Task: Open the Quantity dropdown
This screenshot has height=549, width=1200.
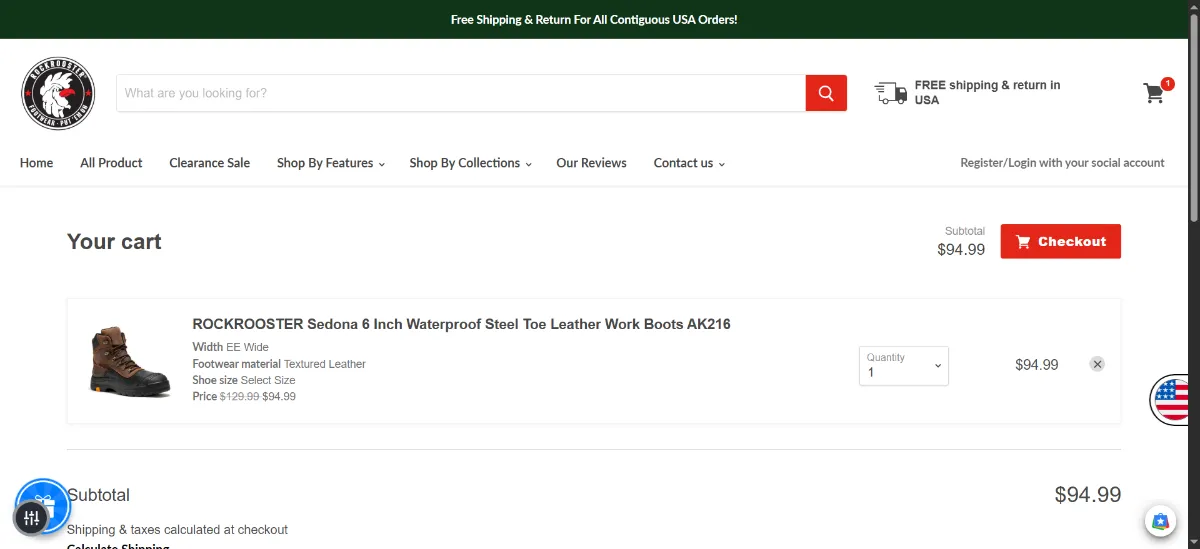Action: [x=904, y=366]
